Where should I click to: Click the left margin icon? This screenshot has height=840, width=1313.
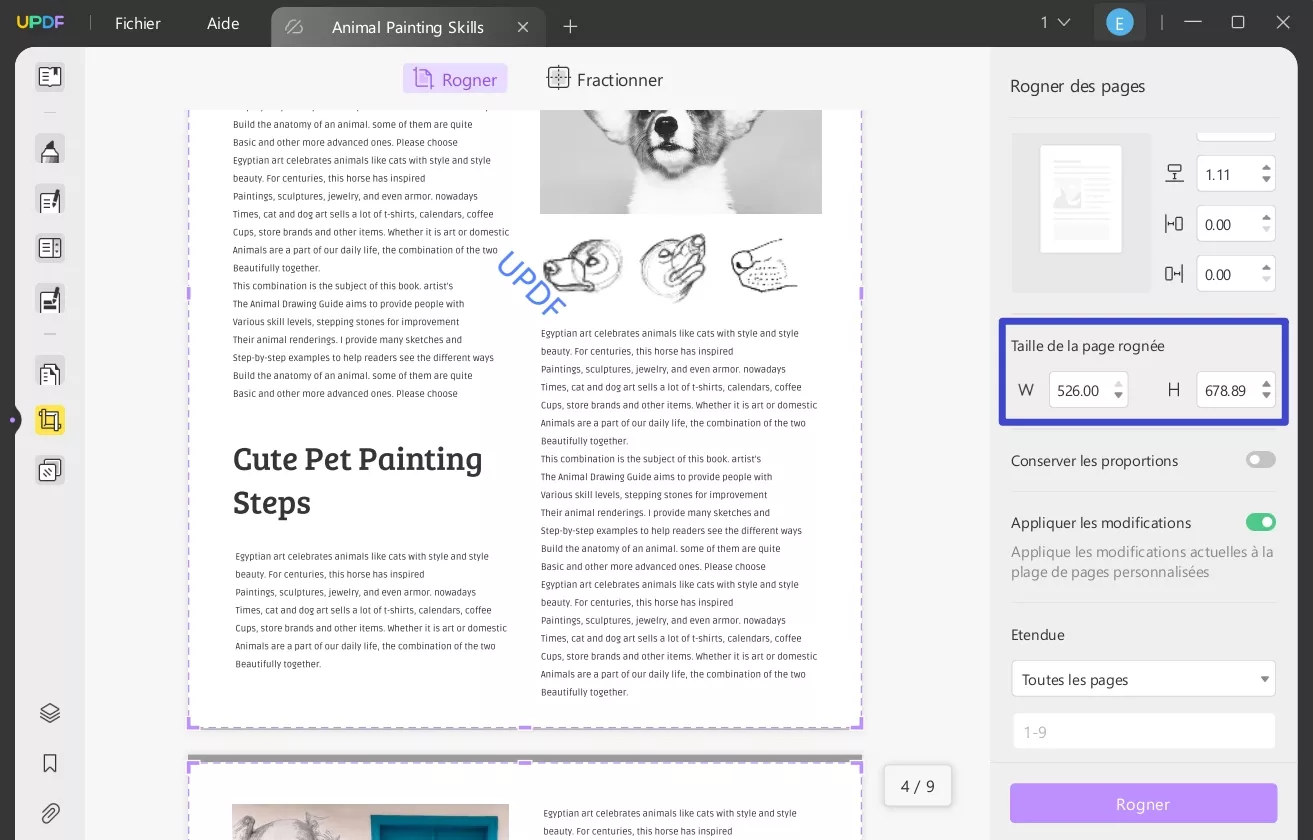click(1174, 224)
